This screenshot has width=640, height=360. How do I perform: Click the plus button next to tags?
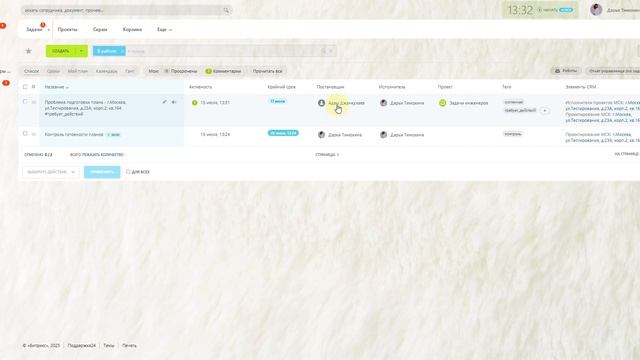pyautogui.click(x=544, y=111)
